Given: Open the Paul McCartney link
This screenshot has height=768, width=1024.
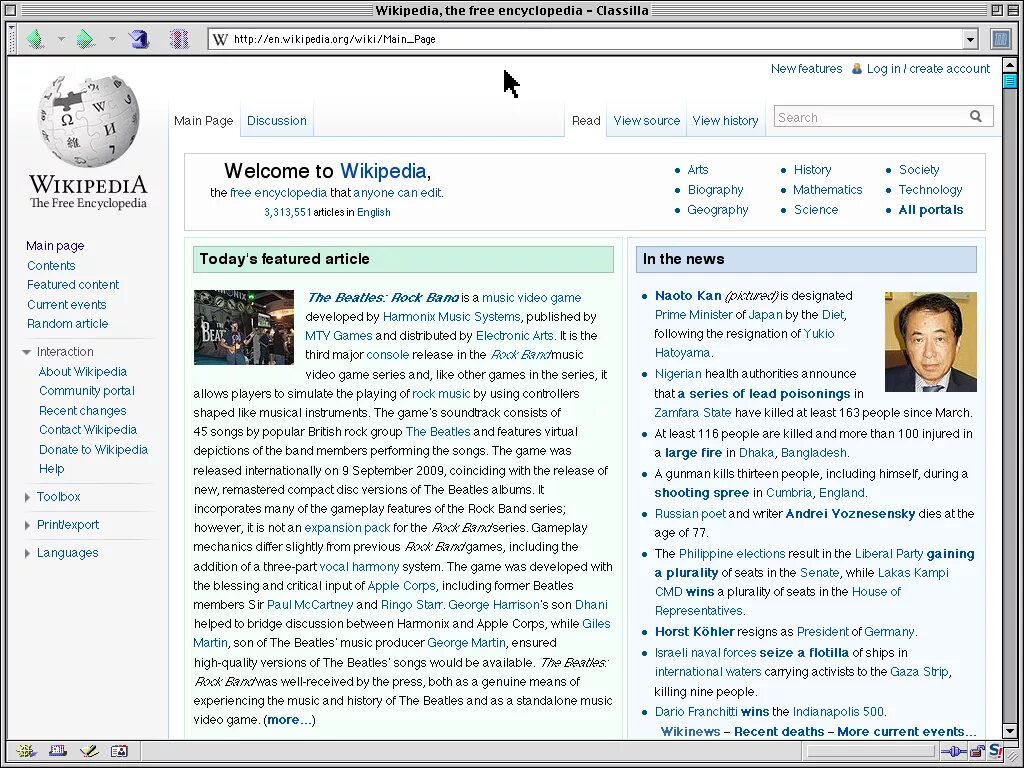Looking at the screenshot, I should 310,605.
